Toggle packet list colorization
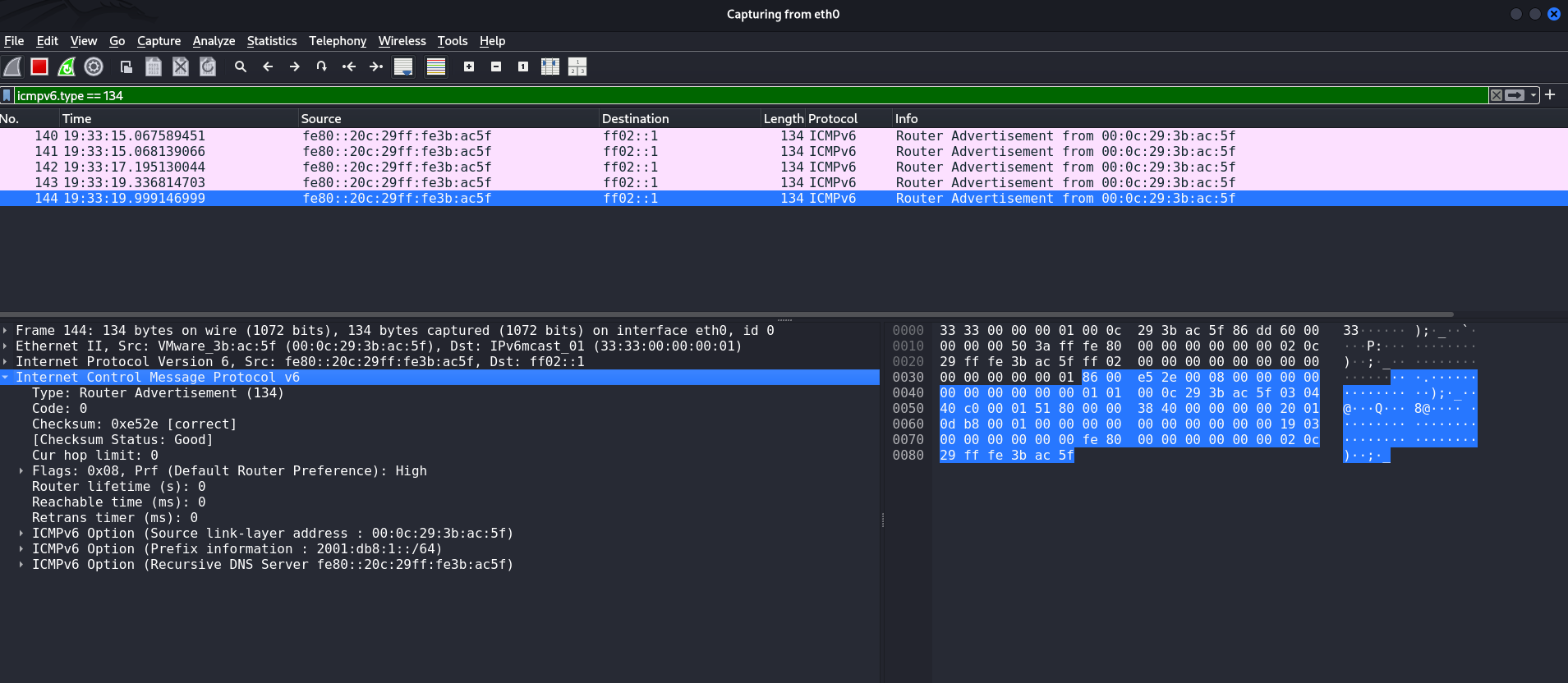The image size is (1568, 683). coord(436,66)
